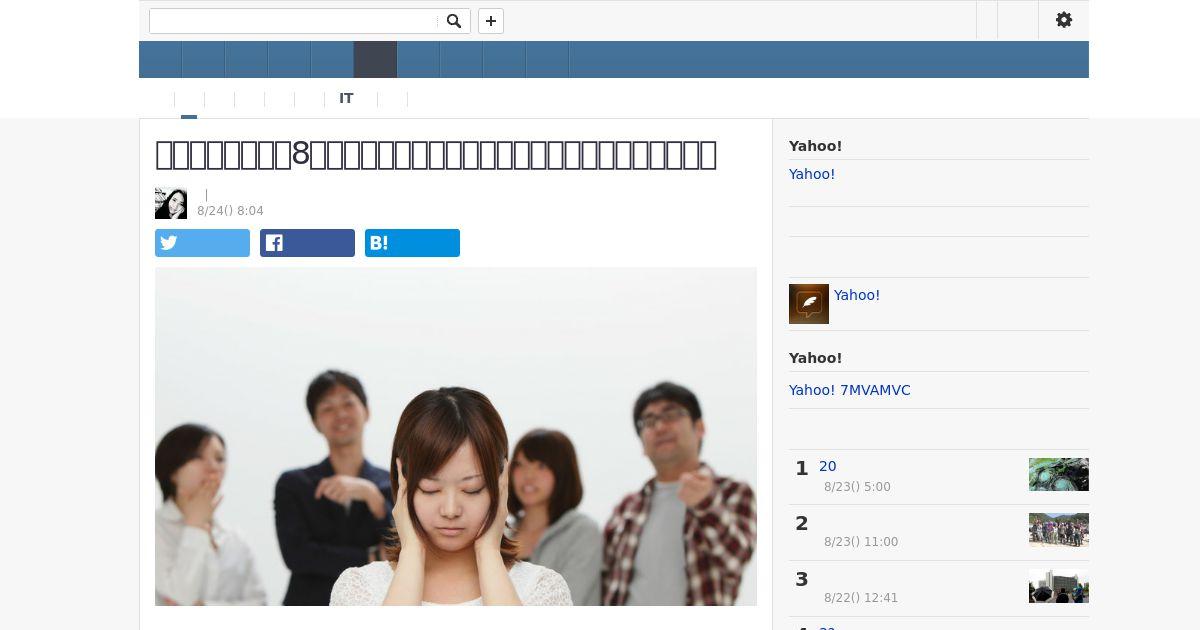Viewport: 1200px width, 630px height.
Task: Click ranking number 3
Action: tap(802, 580)
